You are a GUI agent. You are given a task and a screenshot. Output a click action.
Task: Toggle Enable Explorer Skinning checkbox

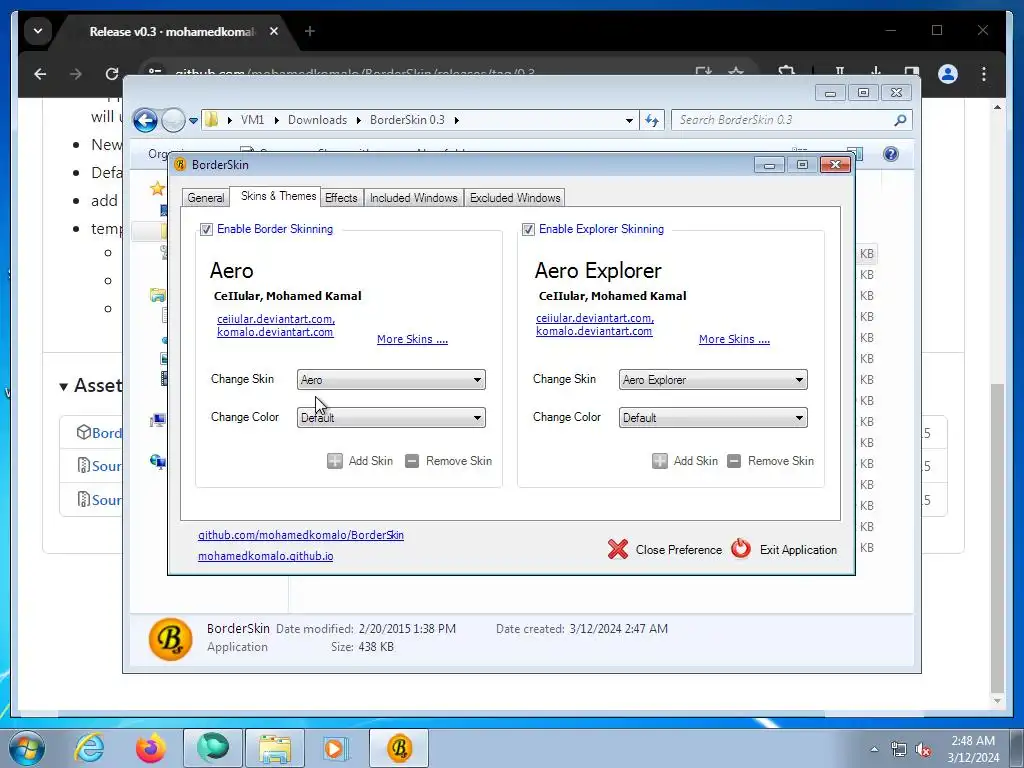[528, 229]
